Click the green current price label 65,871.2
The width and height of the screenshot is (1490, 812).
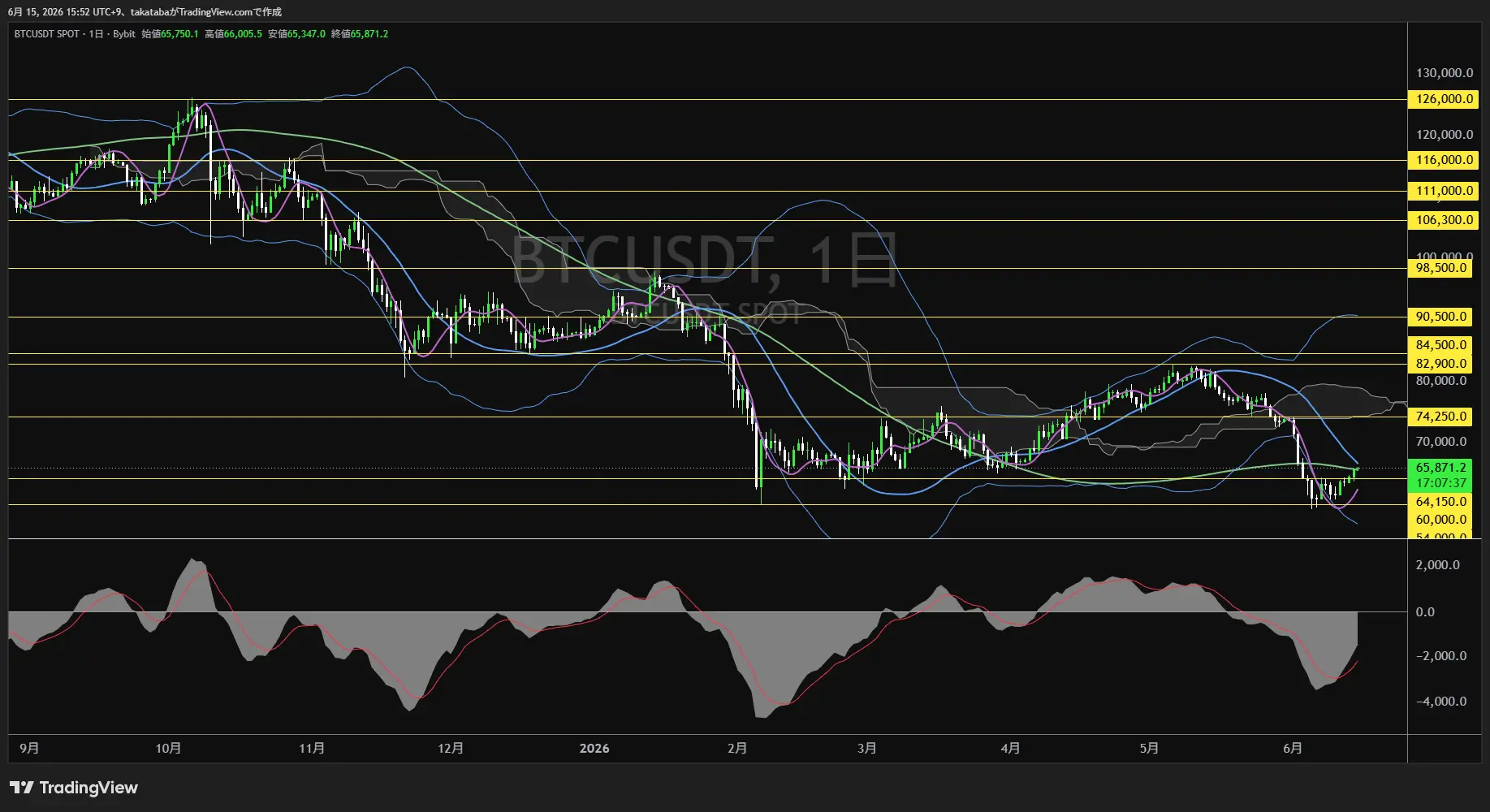pyautogui.click(x=1441, y=468)
